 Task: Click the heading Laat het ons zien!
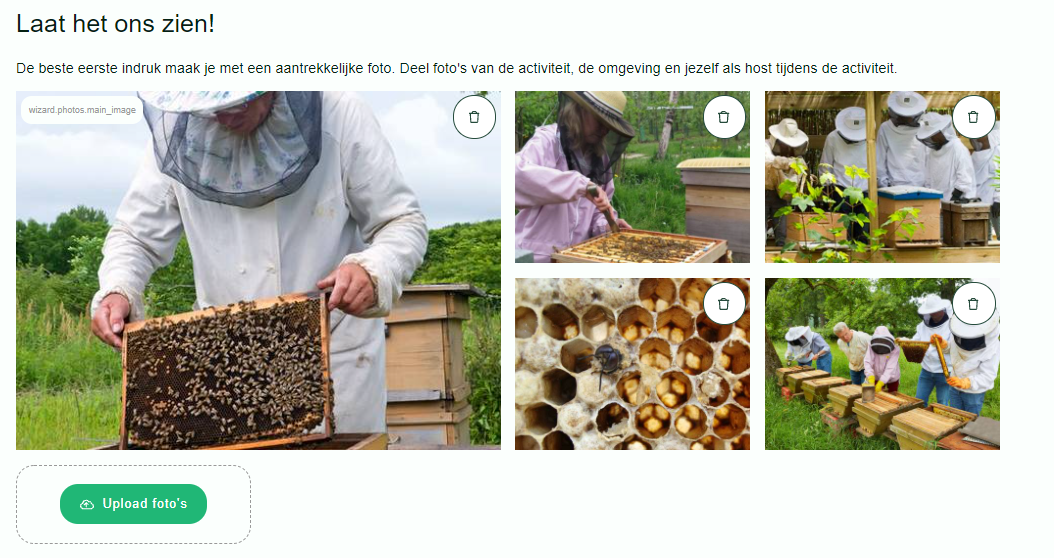coord(116,24)
